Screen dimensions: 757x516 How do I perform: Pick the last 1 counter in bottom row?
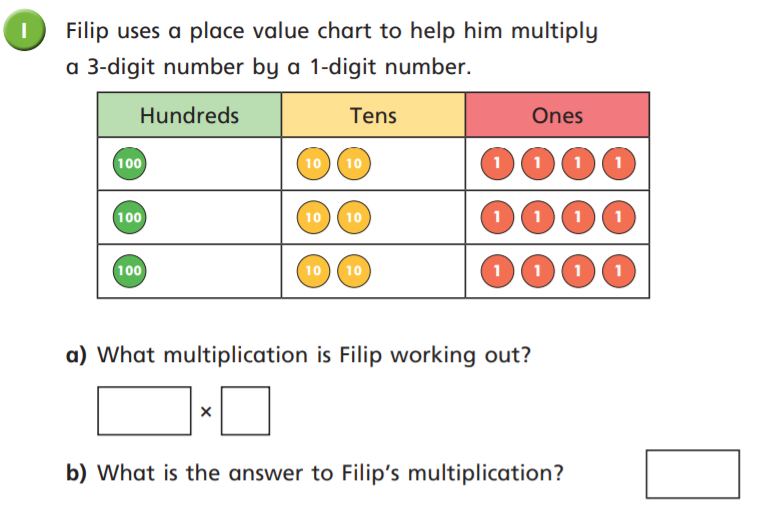click(619, 270)
